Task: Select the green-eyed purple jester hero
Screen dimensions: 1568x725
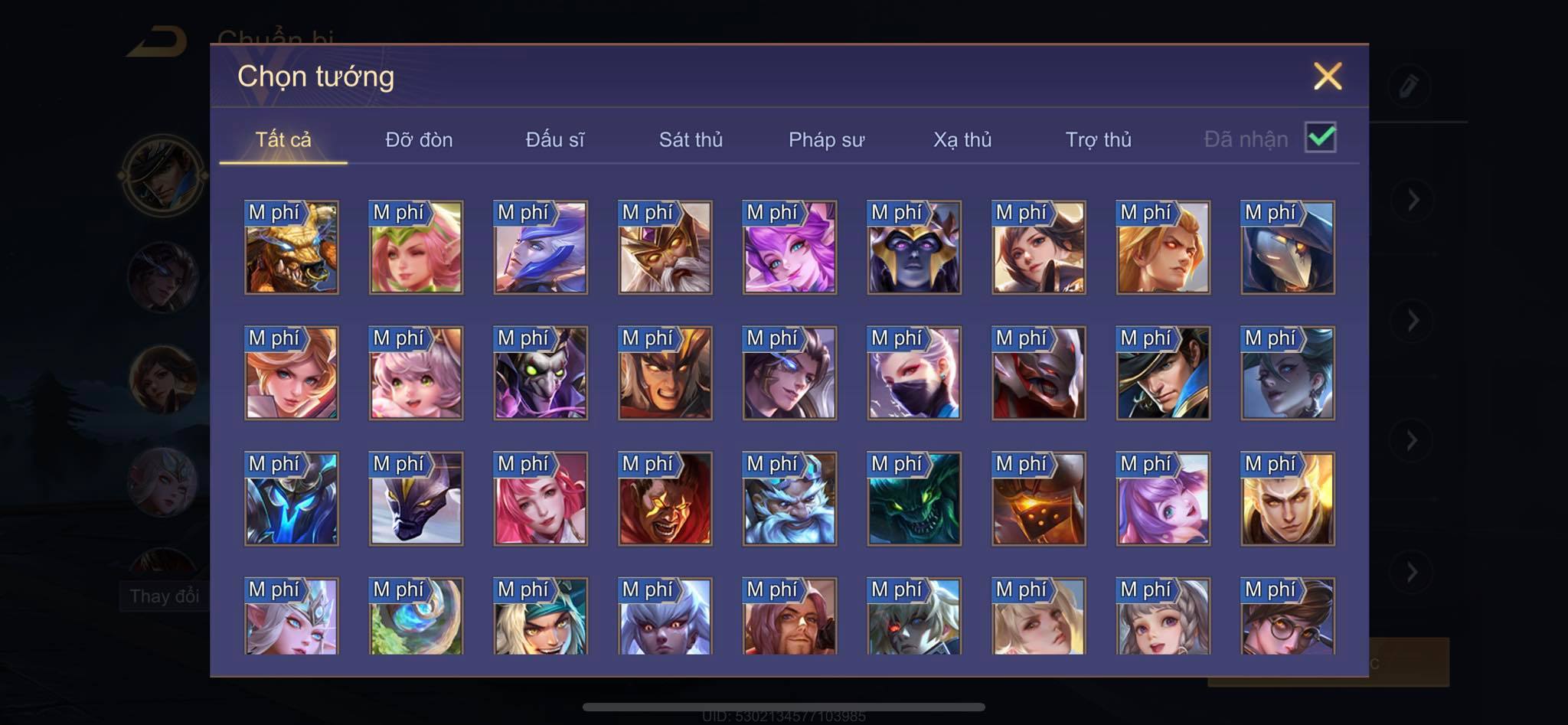Action: click(541, 373)
